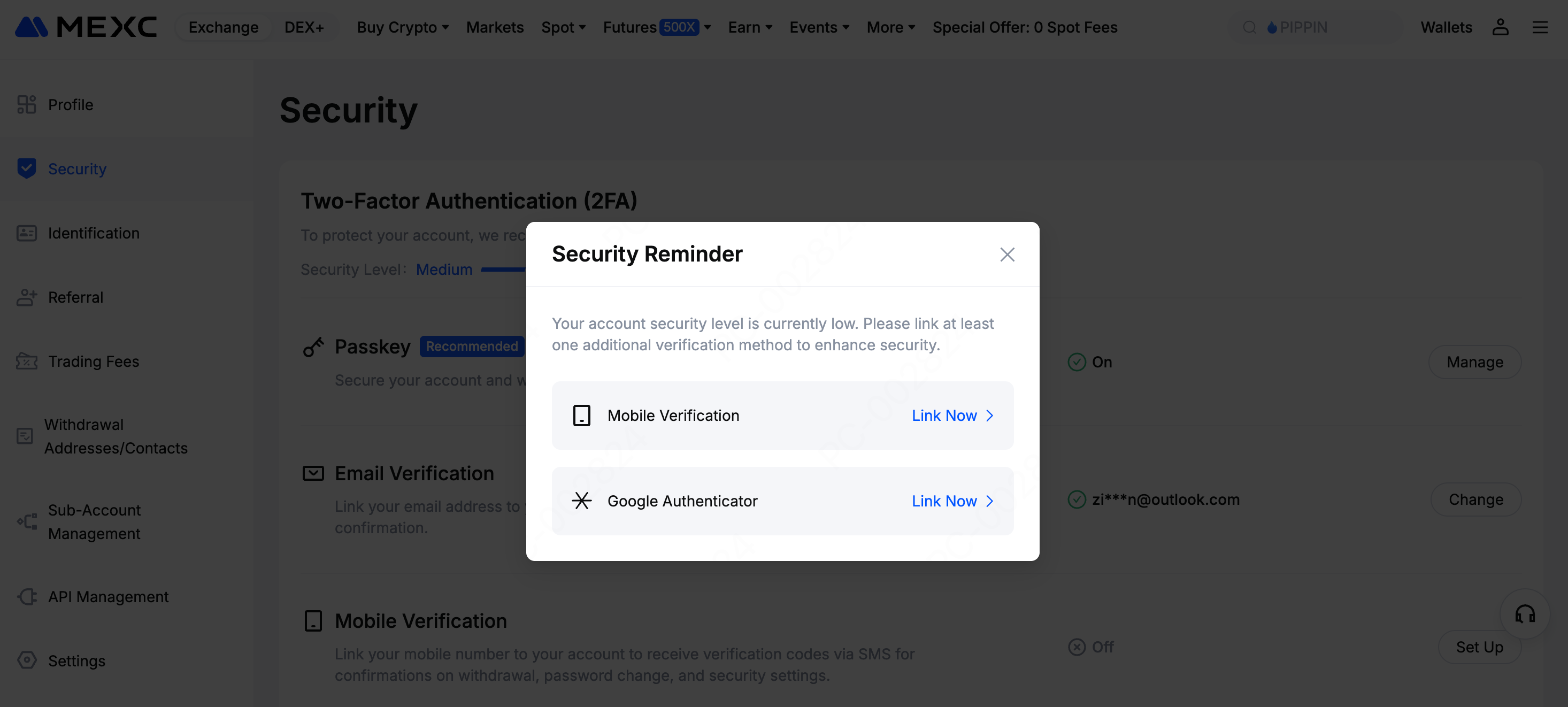Click the PIPPIN search field
The image size is (1568, 707).
click(1333, 27)
